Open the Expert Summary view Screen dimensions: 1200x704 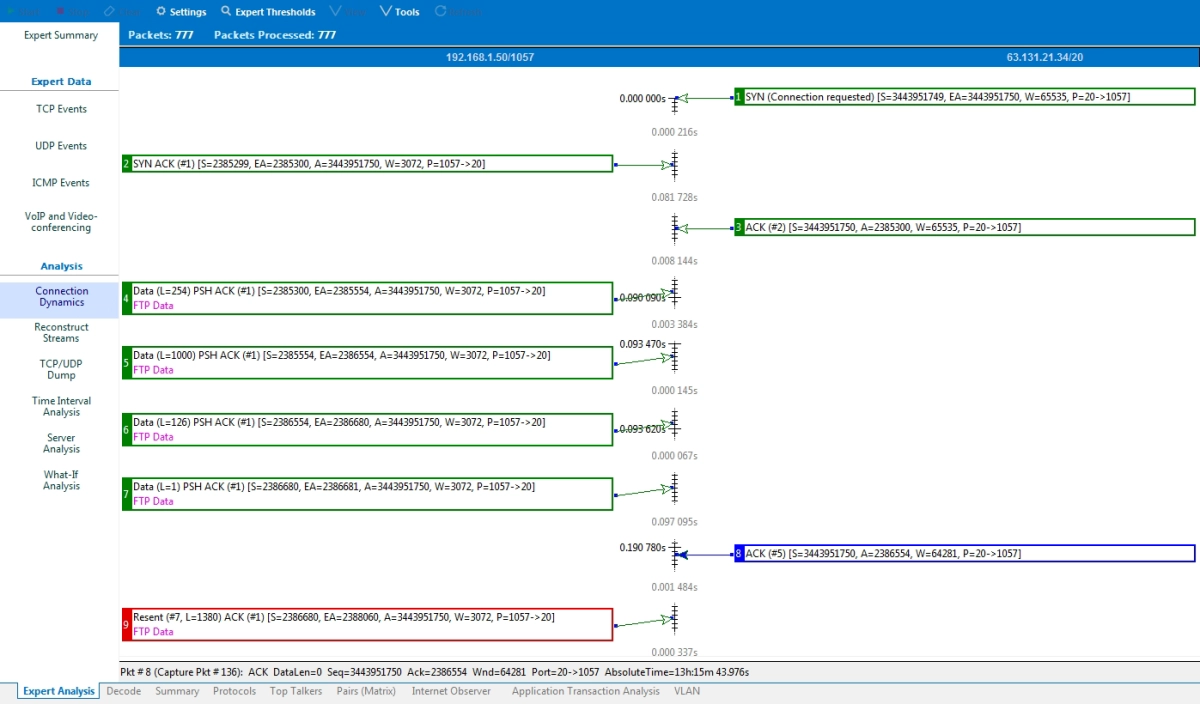pos(61,35)
